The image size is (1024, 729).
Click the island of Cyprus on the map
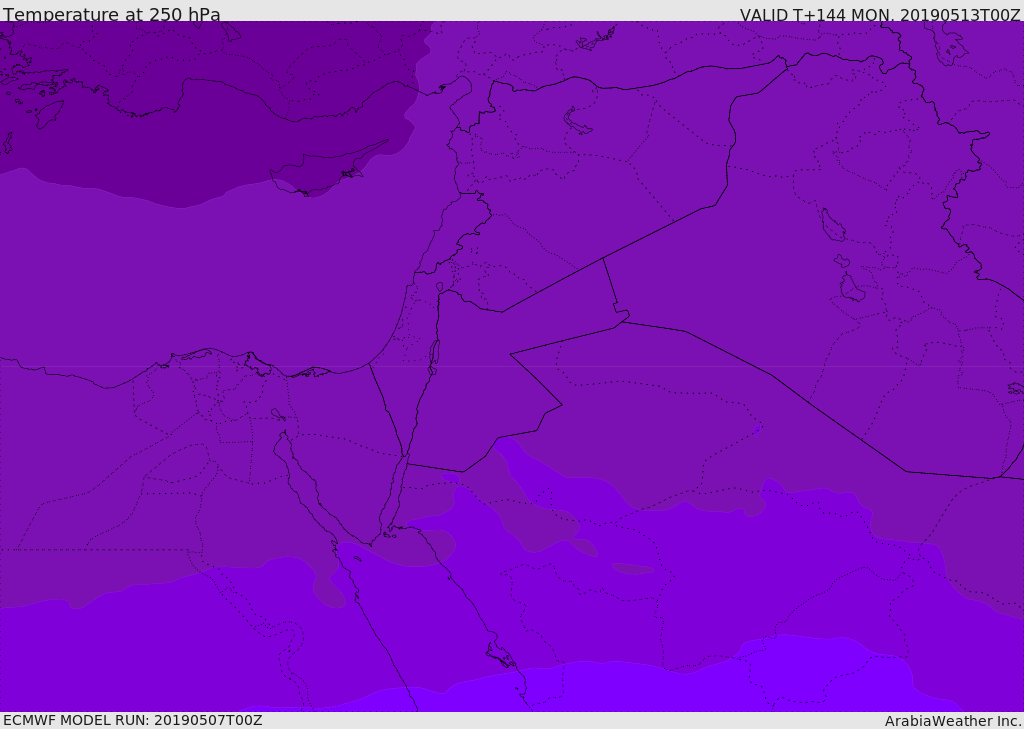323,169
